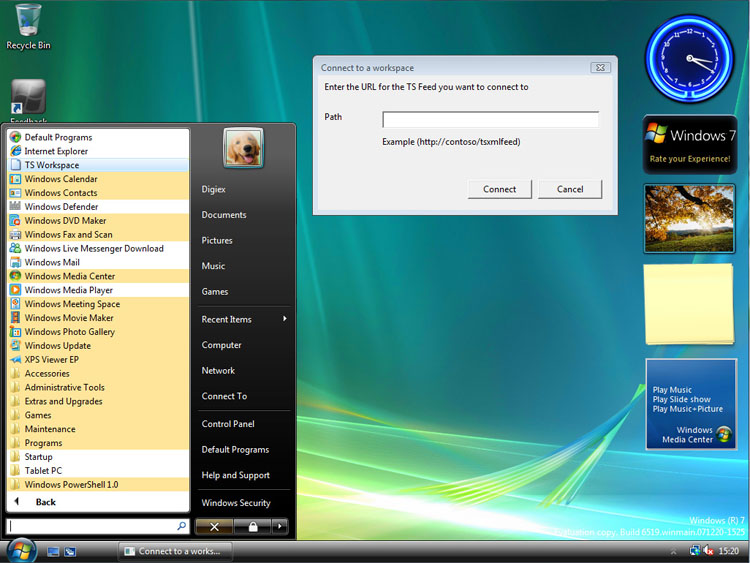Open Games in the right pane

pyautogui.click(x=215, y=291)
